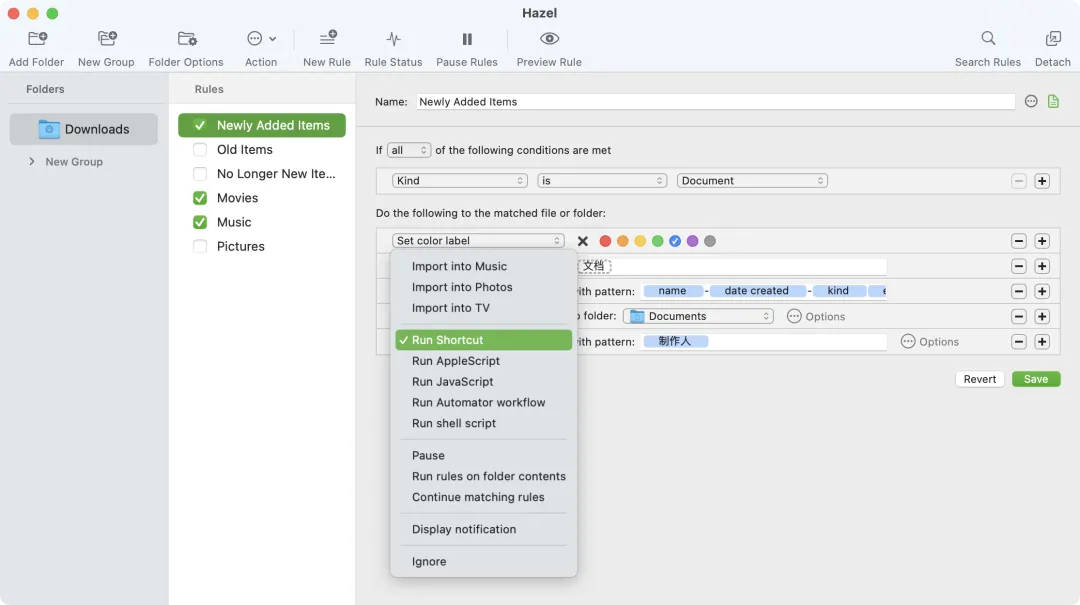Image resolution: width=1080 pixels, height=605 pixels.
Task: Select Run AppleScript in the menu
Action: click(x=484, y=360)
